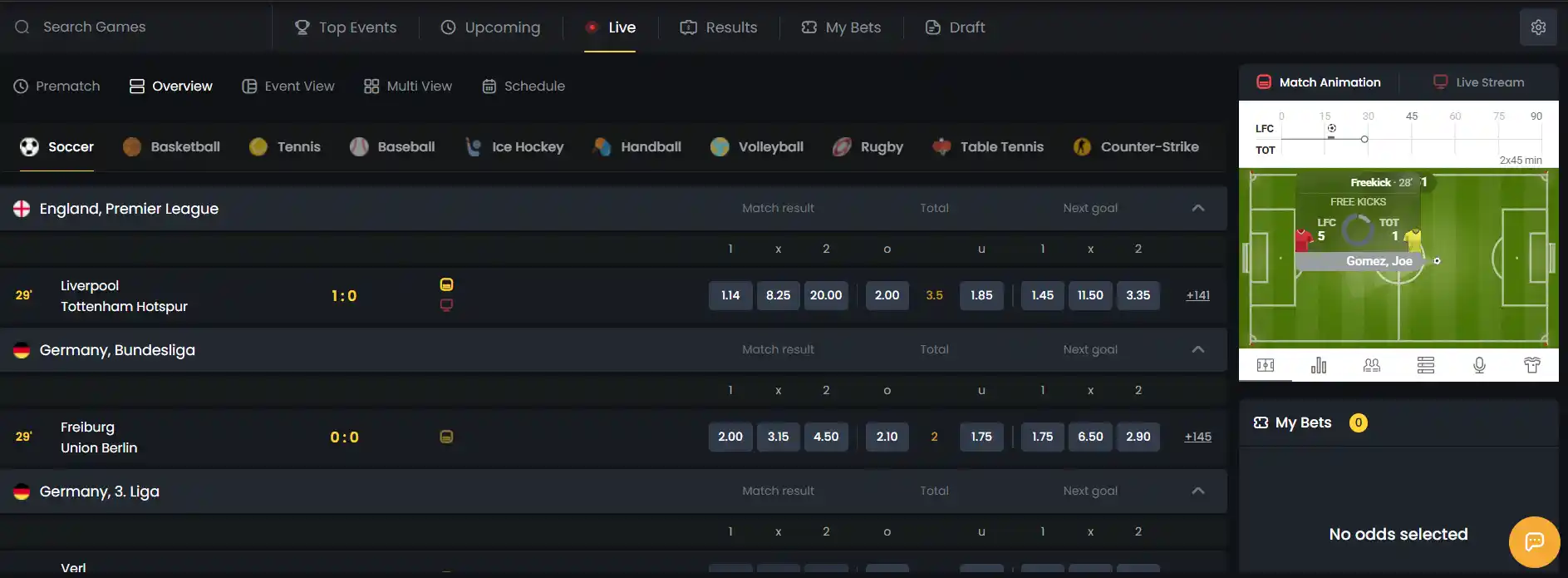Switch to Multi View layout

[408, 86]
